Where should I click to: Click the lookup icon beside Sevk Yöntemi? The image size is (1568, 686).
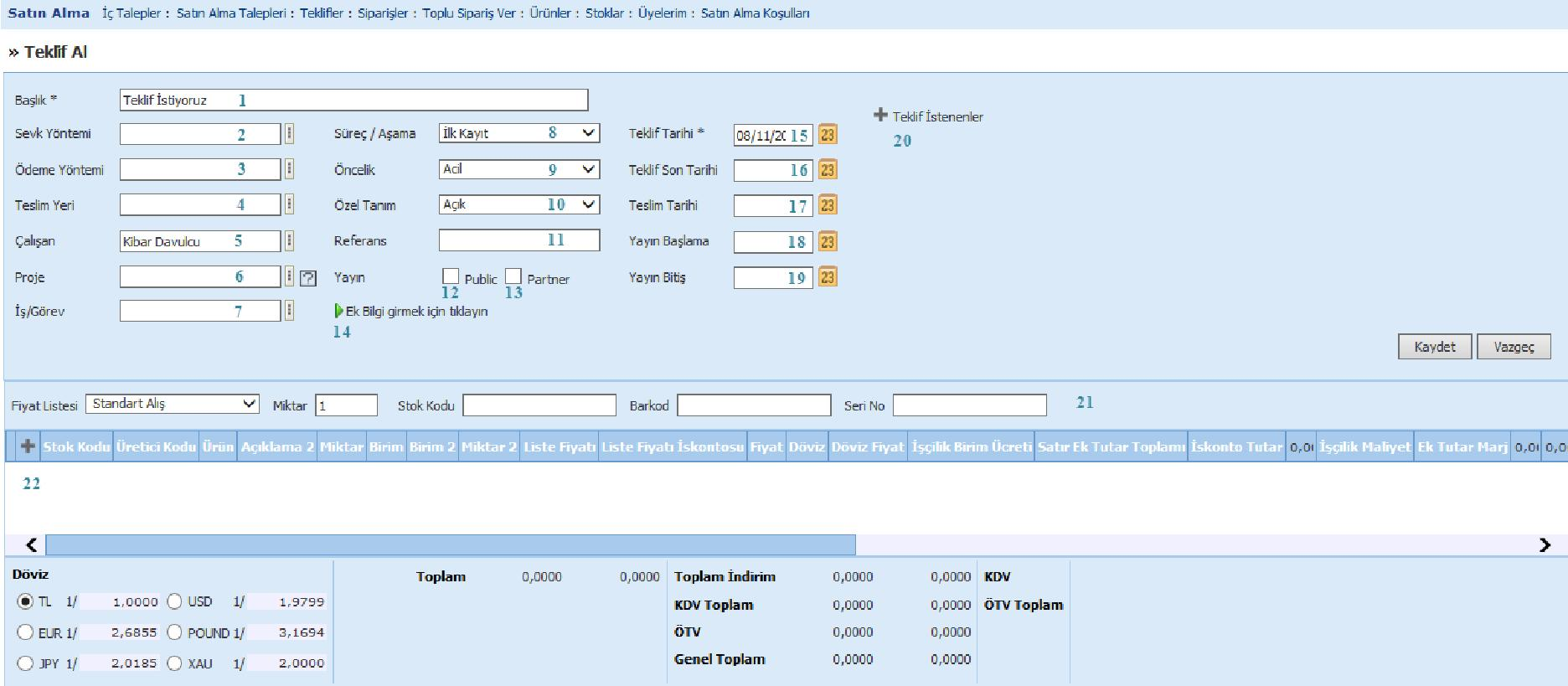[289, 133]
